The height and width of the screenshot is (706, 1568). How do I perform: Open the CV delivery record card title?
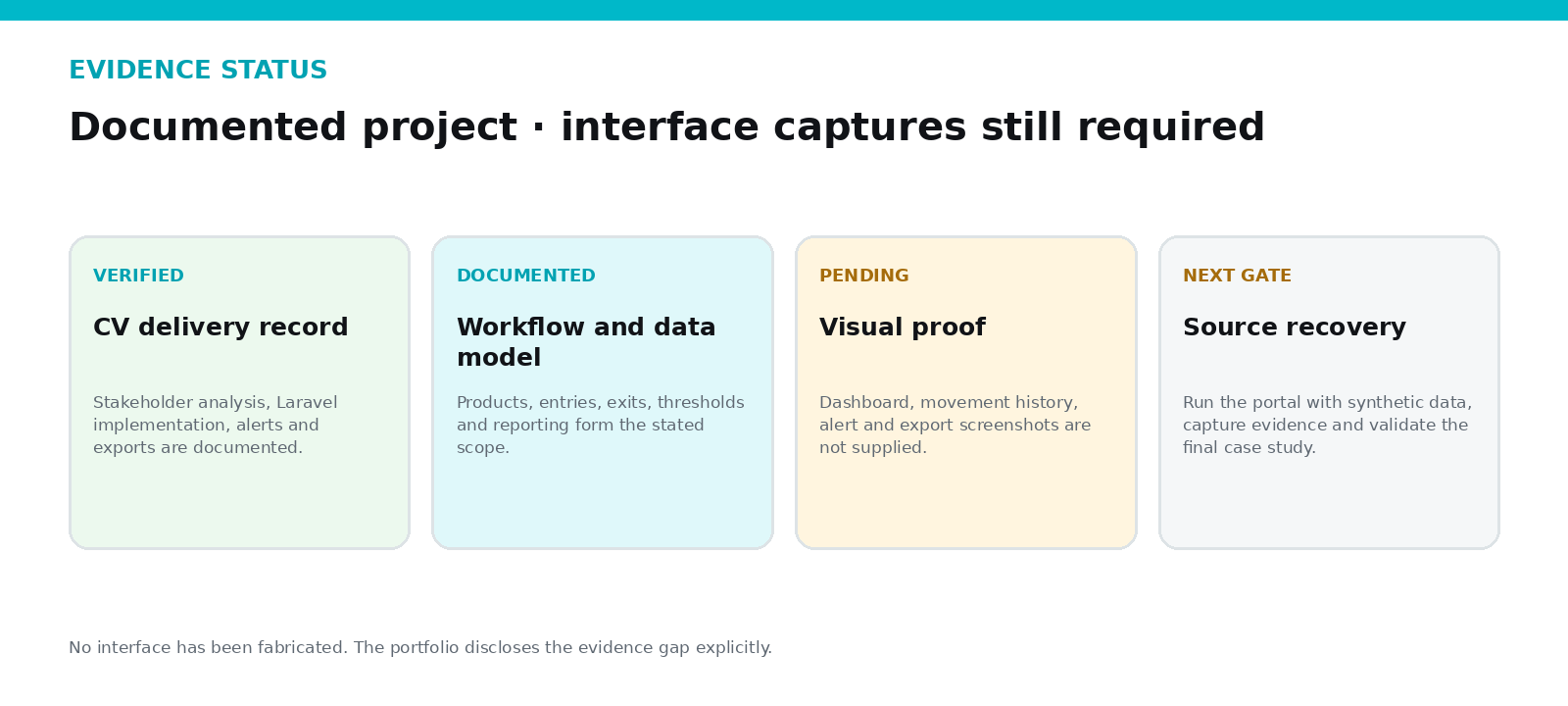(x=220, y=328)
